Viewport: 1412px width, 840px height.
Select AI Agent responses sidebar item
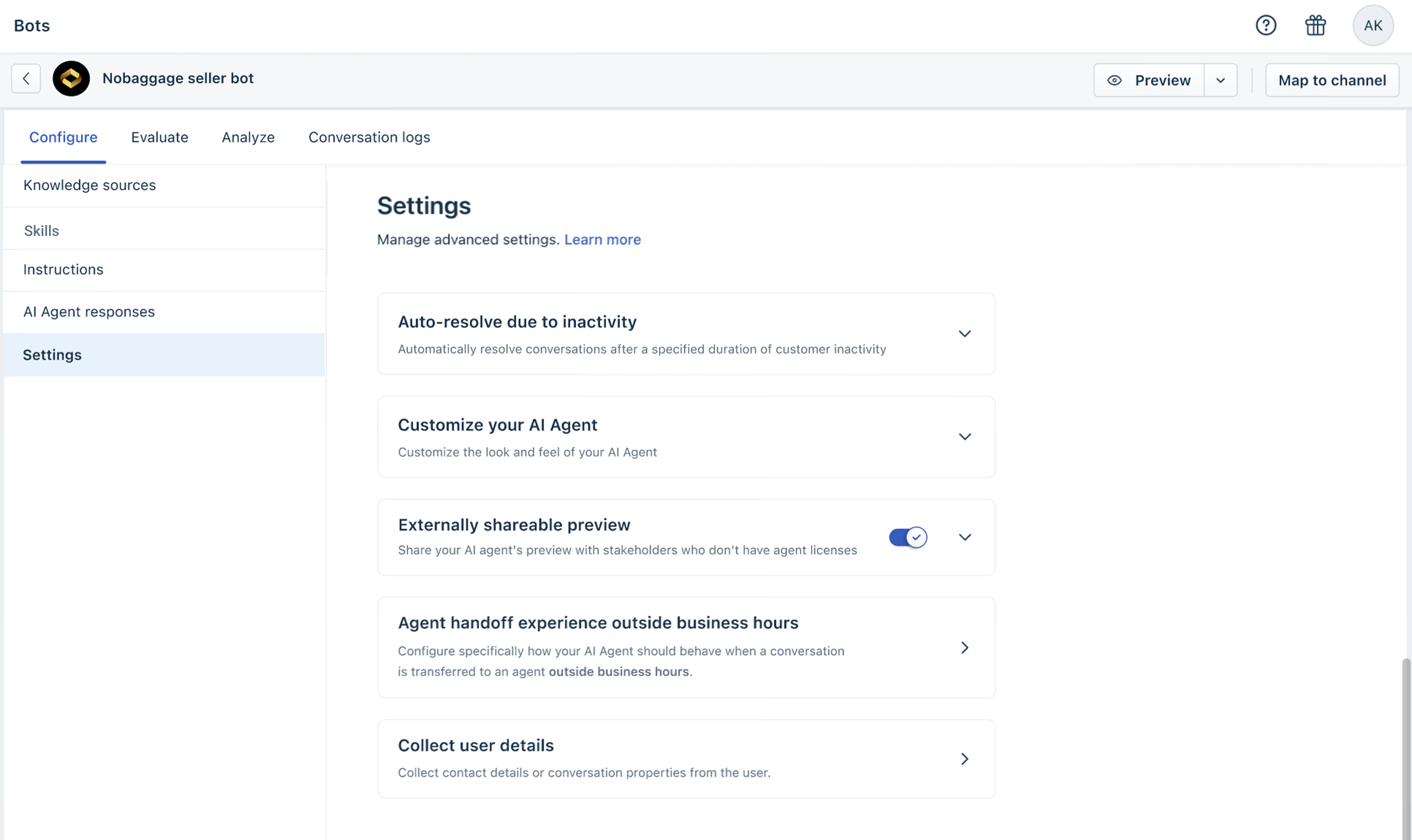click(x=89, y=312)
